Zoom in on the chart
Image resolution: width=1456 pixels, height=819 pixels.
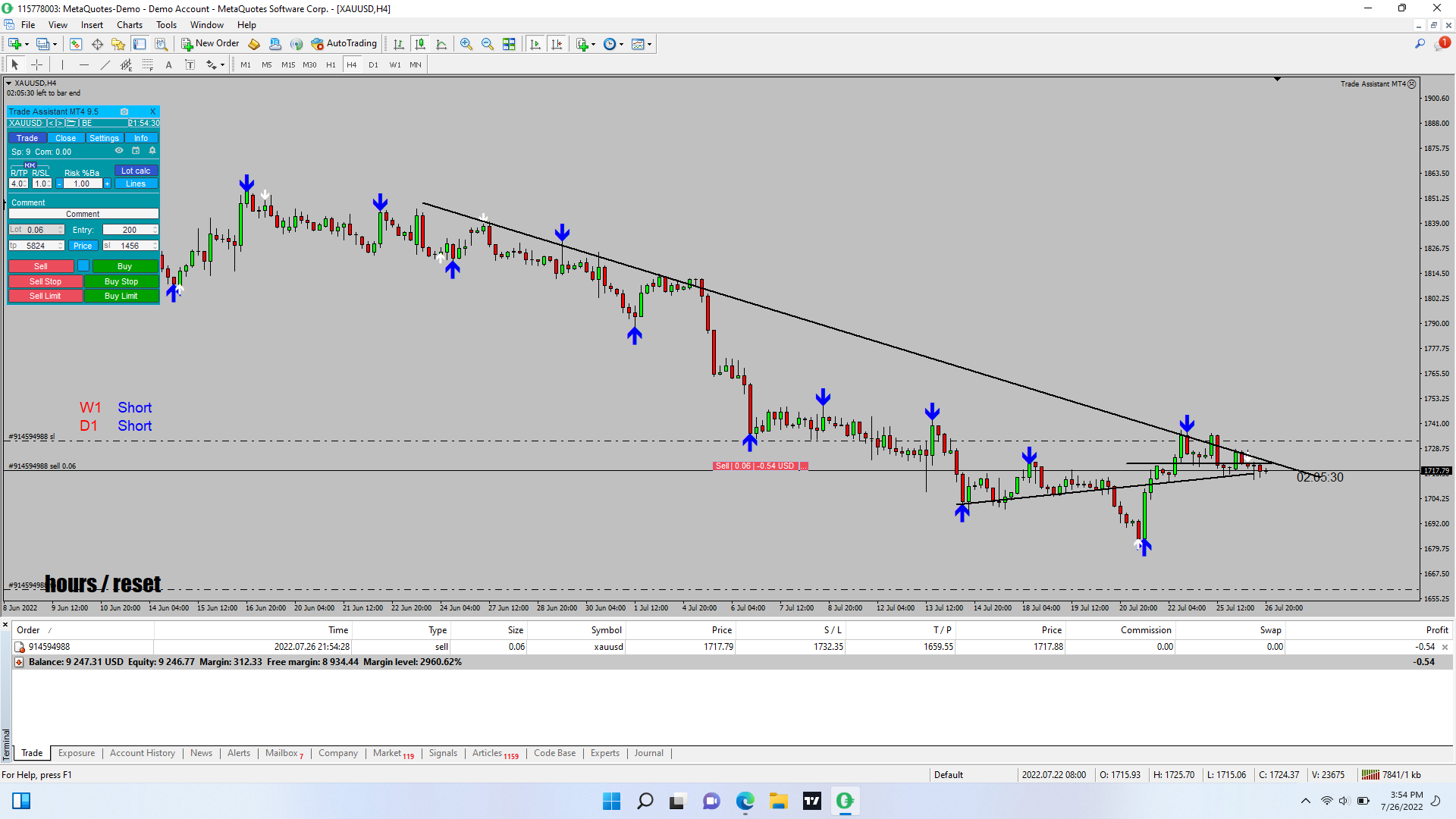pos(466,44)
